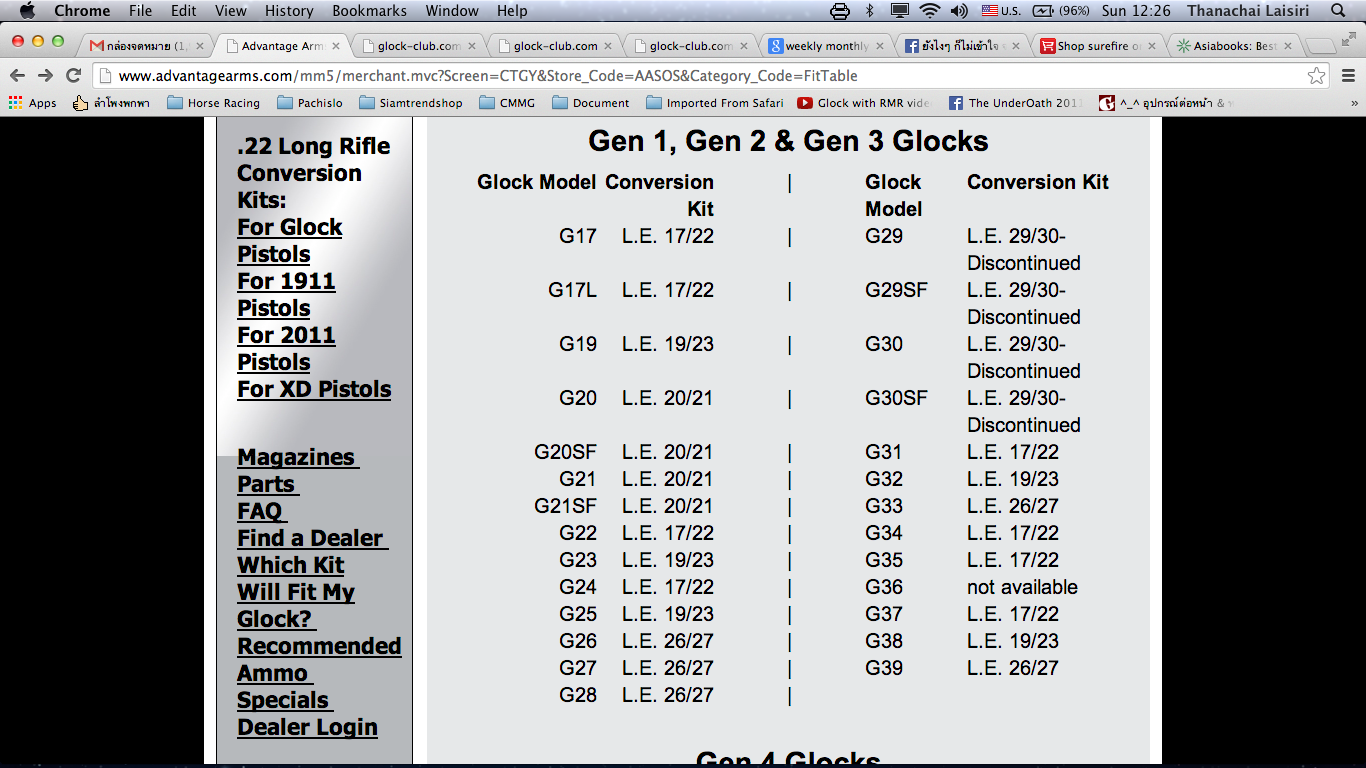Open The UnderOath bookmark
1366x768 pixels.
tap(1016, 103)
